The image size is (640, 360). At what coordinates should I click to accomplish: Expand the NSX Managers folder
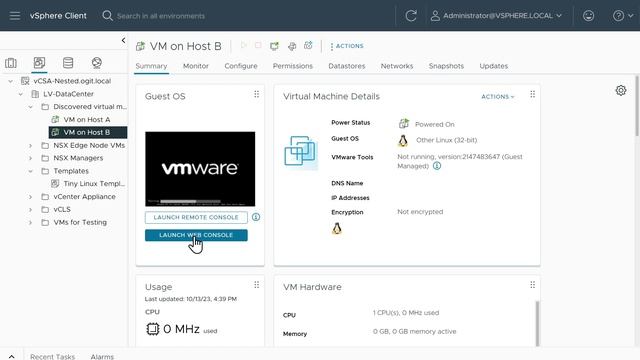31,158
